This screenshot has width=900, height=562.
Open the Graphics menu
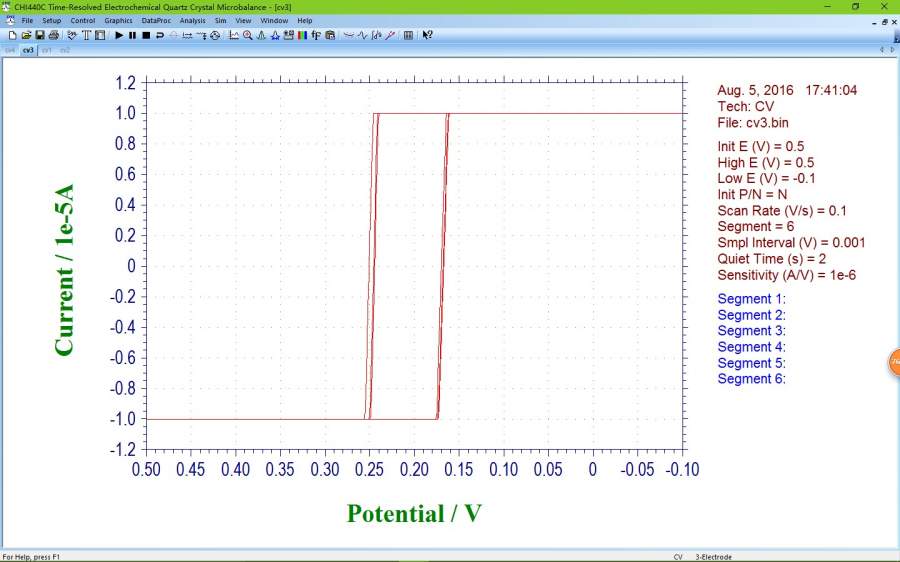(x=118, y=21)
